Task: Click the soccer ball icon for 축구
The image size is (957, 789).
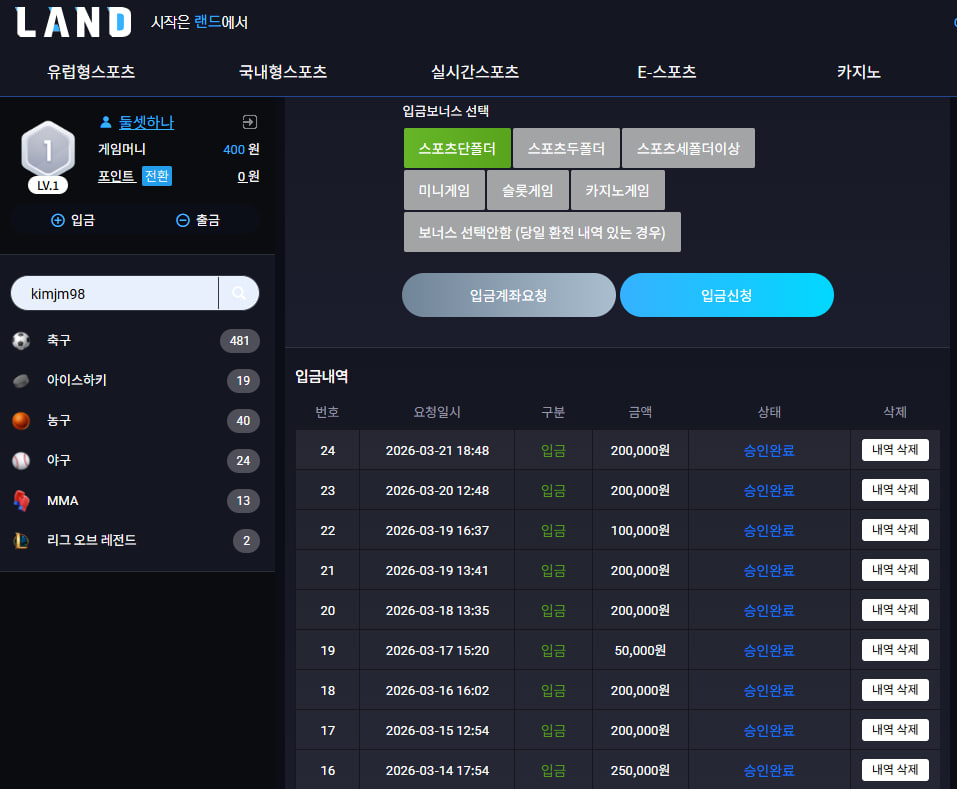Action: [x=21, y=340]
